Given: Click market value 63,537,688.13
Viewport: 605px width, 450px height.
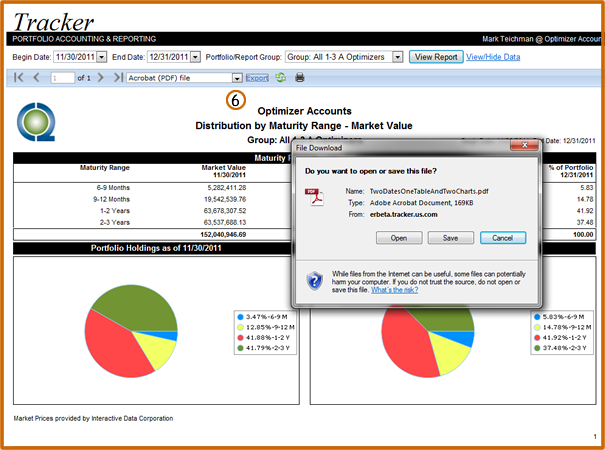Looking at the screenshot, I should pyautogui.click(x=225, y=222).
